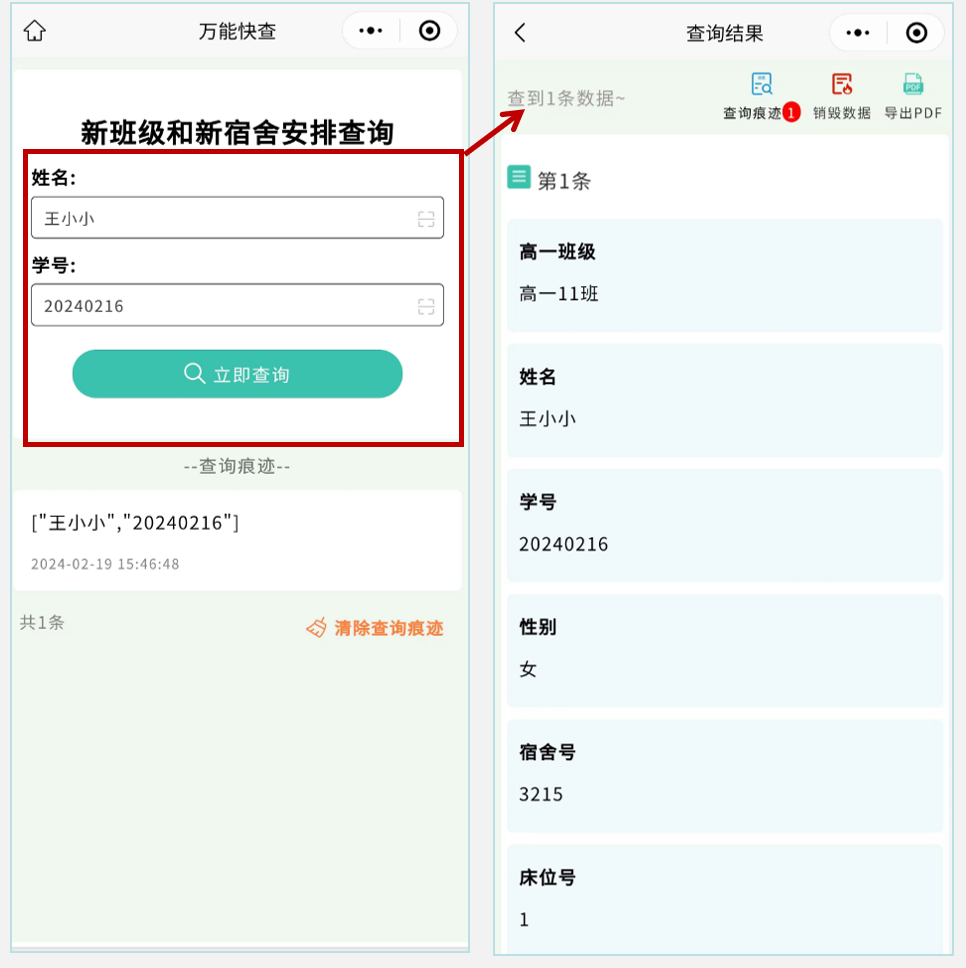Viewport: 966px width, 968px height.
Task: Tap the home icon on query page
Action: click(35, 30)
